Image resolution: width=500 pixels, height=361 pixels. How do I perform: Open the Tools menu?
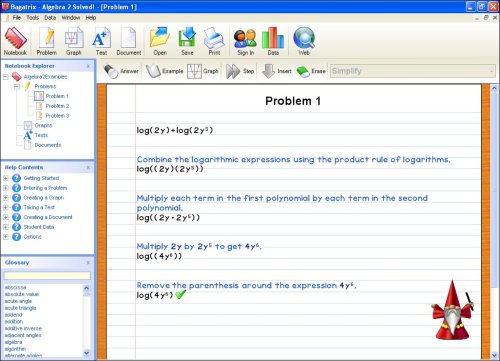33,18
